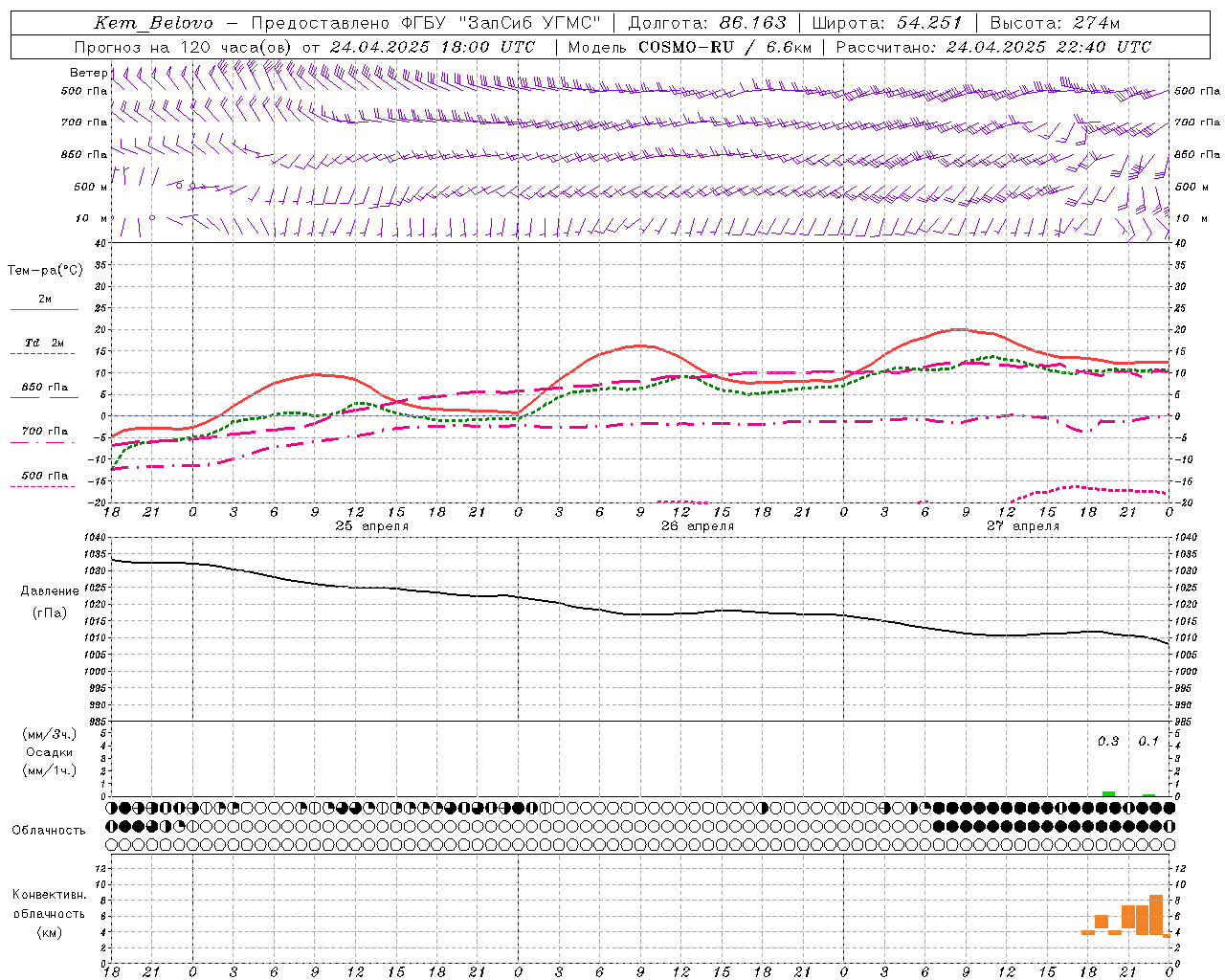Click the Модель COSMO-RU / 6.6км label
The width and height of the screenshot is (1225, 980).
click(689, 47)
